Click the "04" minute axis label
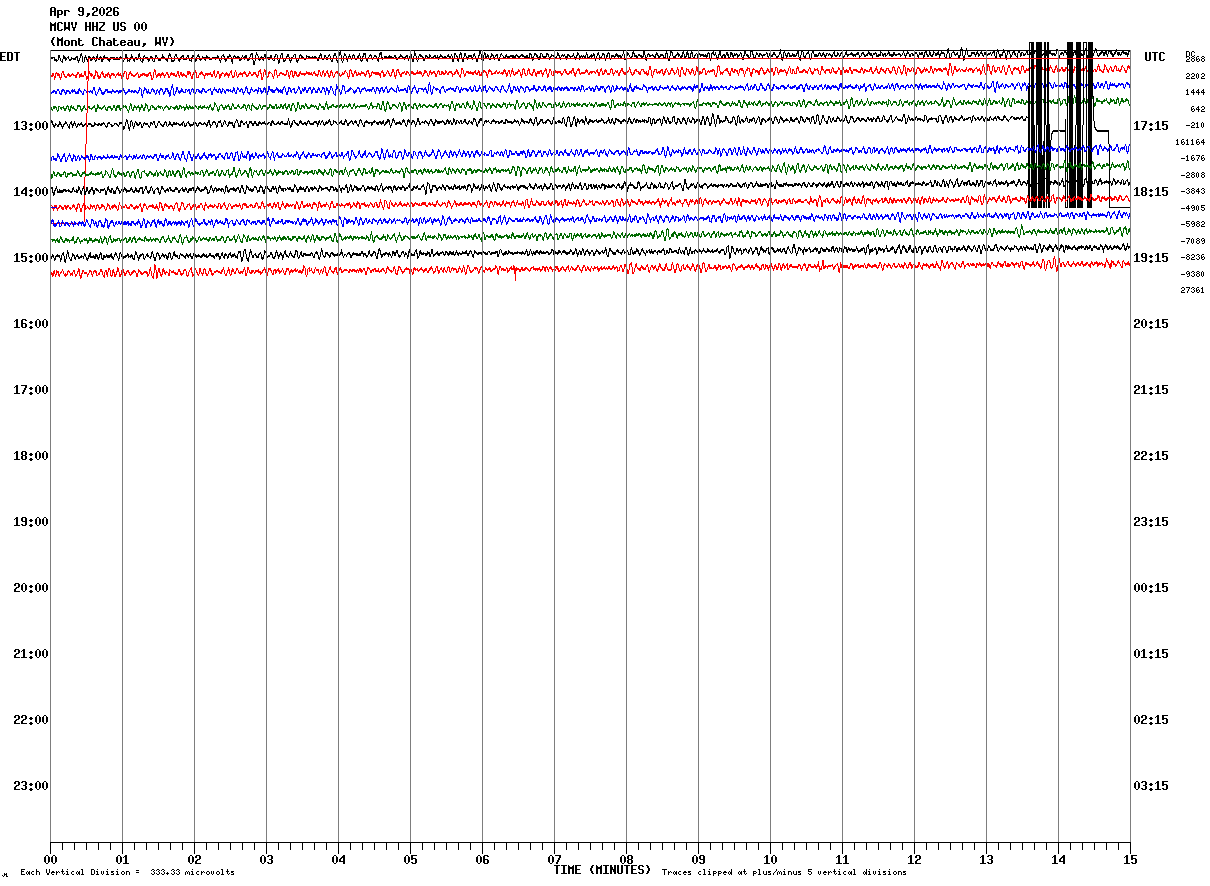Screen dimensions: 1210x886 point(338,860)
